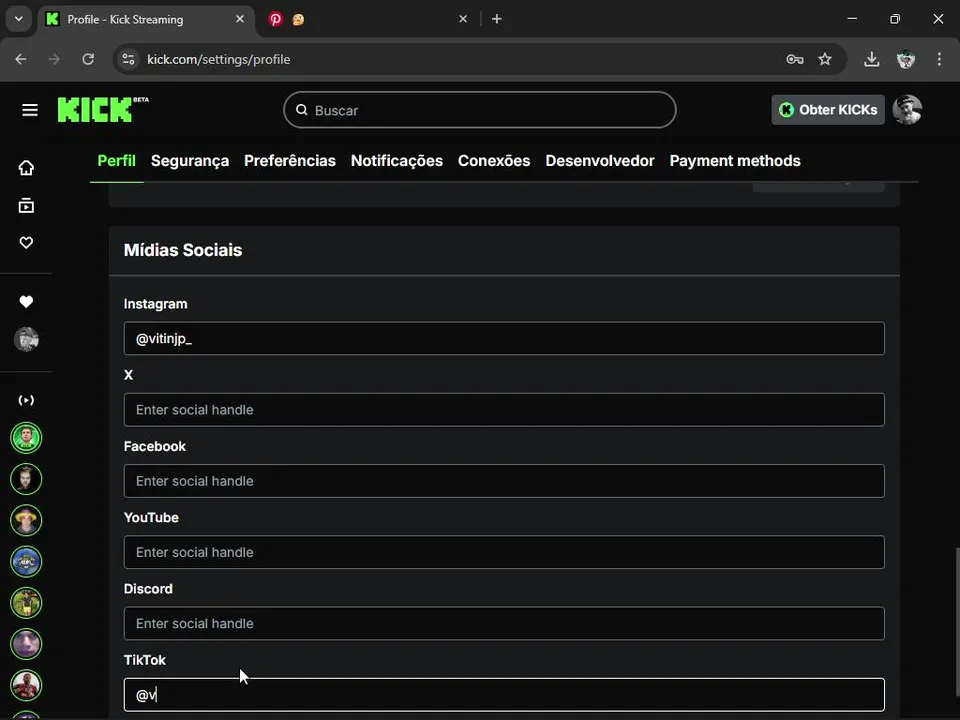Open the hamburger sidebar menu

tap(29, 110)
